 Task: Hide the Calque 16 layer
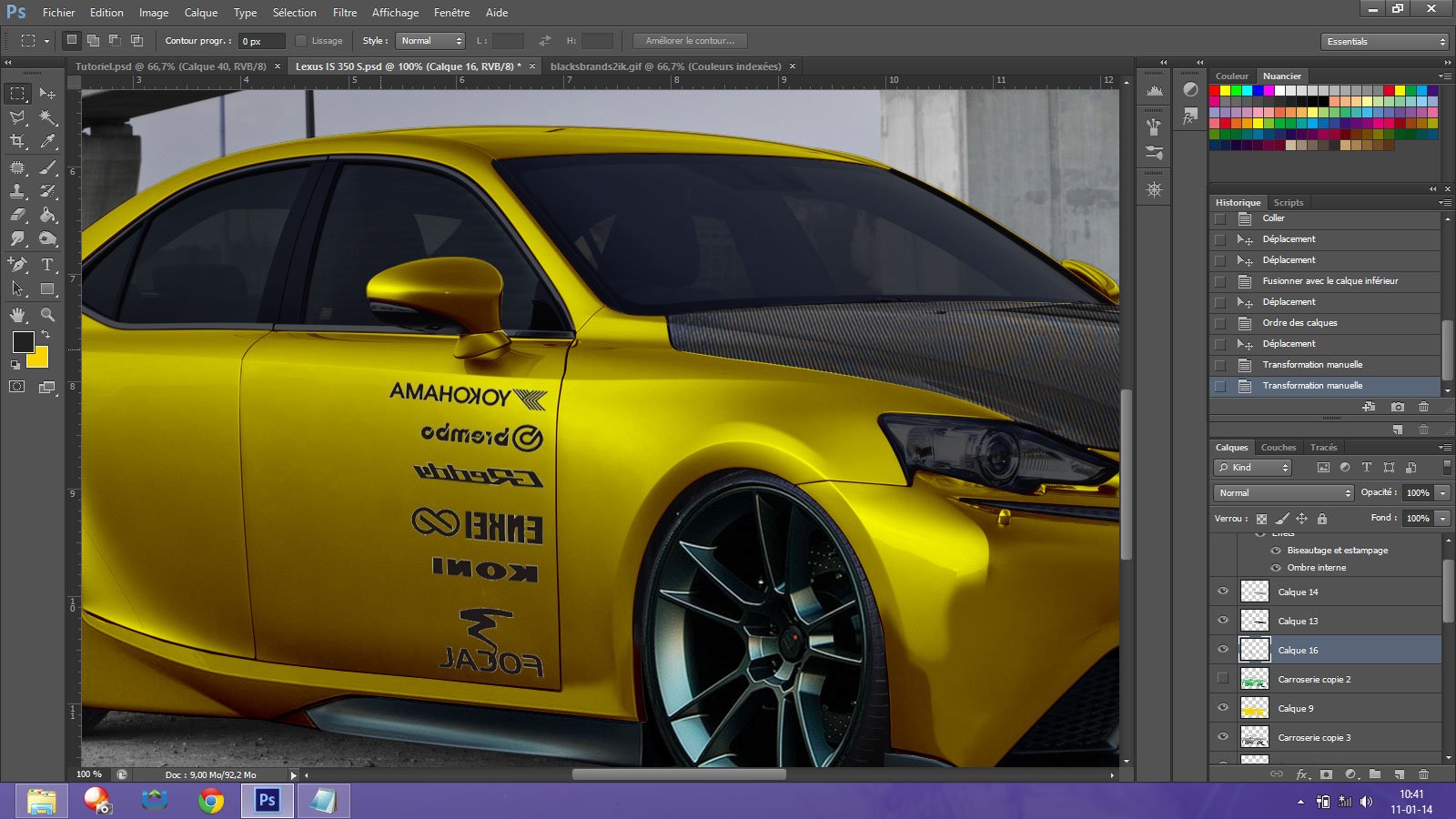1223,650
